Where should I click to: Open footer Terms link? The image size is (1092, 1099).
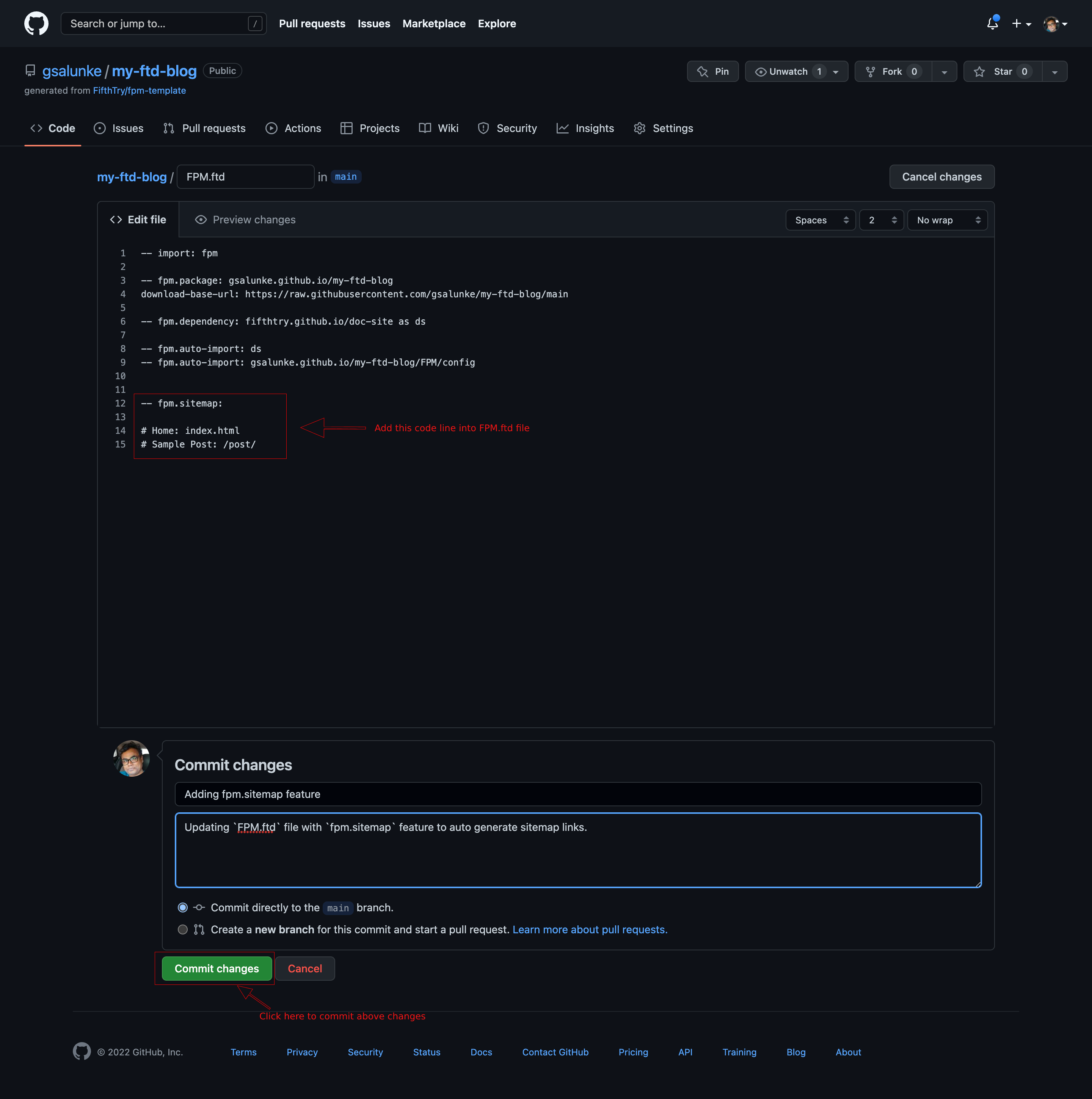point(243,1052)
